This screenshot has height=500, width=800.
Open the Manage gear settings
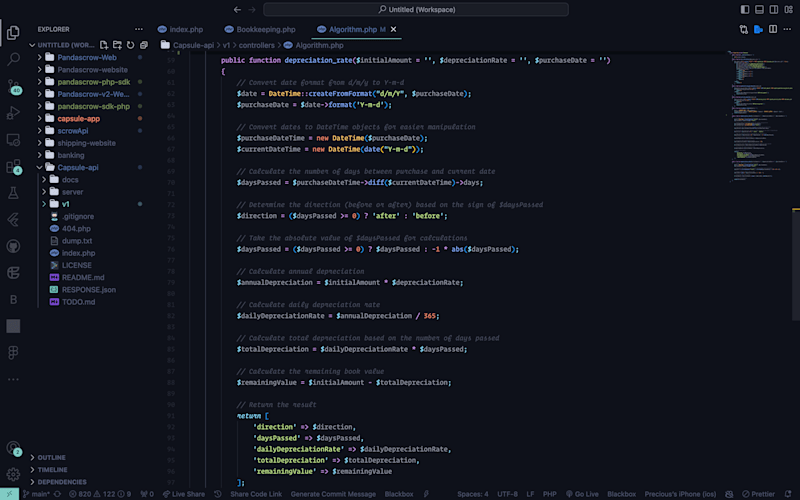pyautogui.click(x=13, y=474)
